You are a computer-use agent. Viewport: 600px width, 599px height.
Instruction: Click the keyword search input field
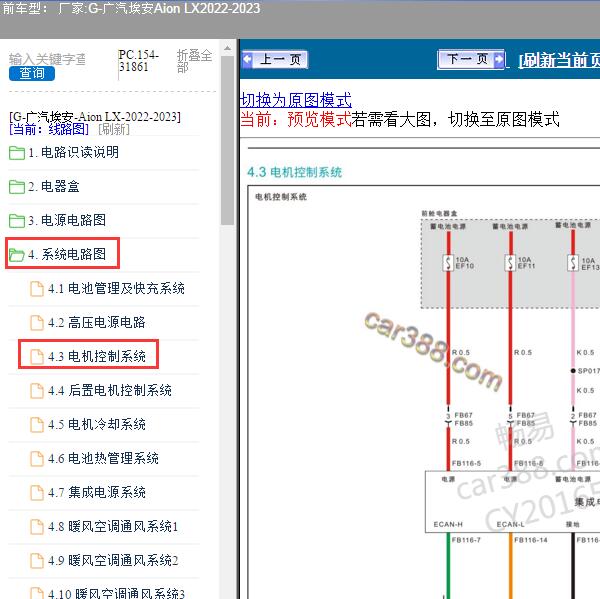click(x=48, y=59)
